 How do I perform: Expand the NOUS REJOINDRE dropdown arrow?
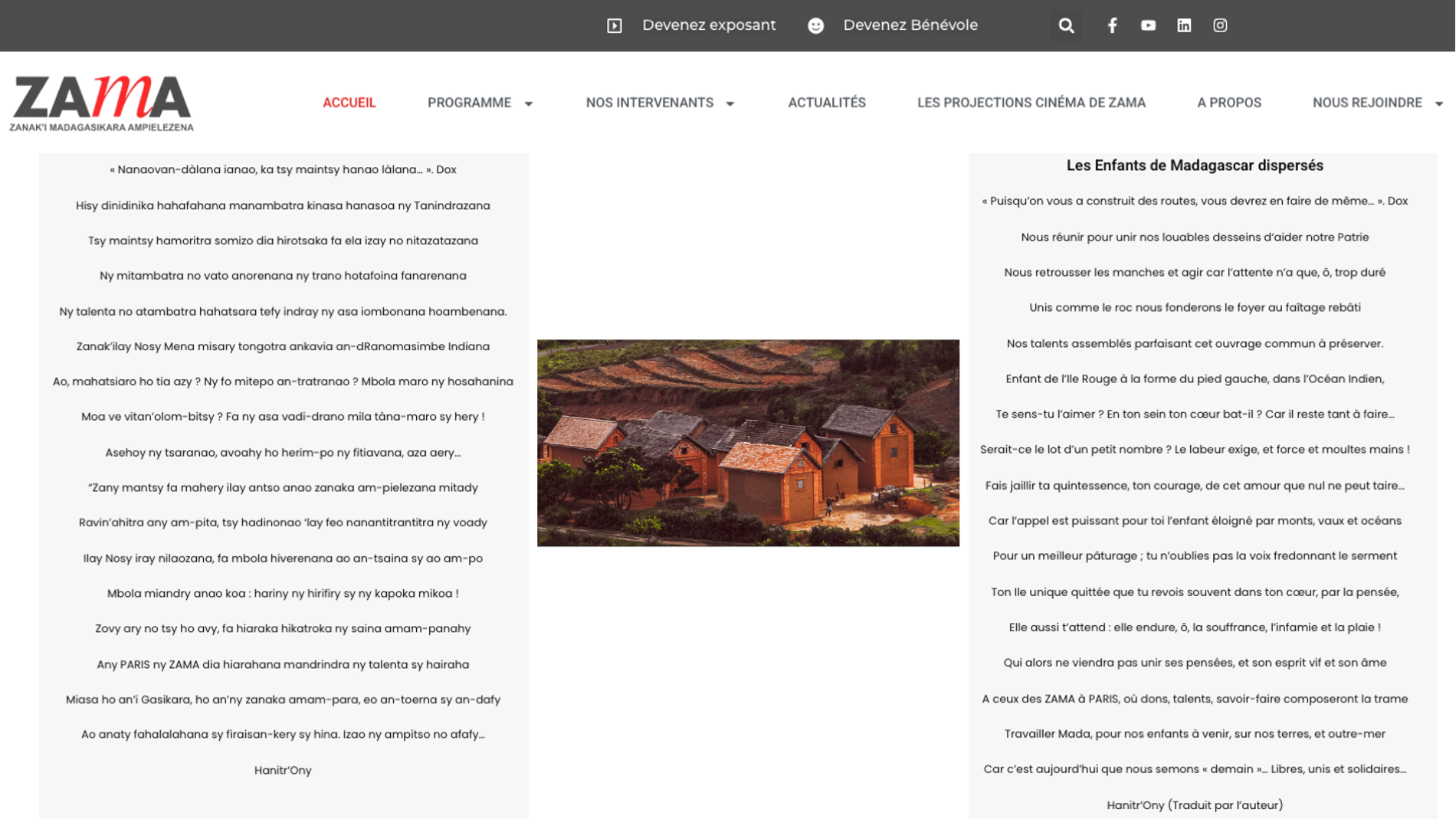[1439, 103]
